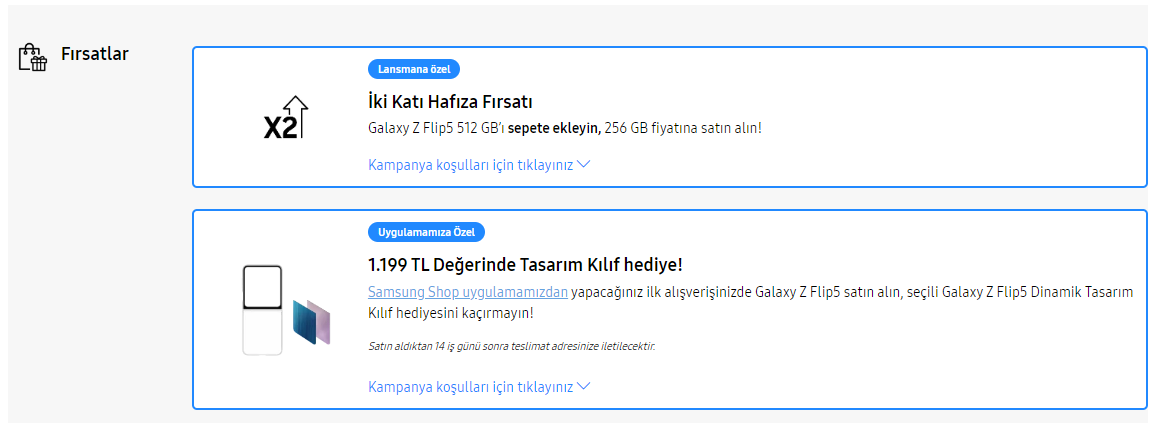Image resolution: width=1170 pixels, height=423 pixels.
Task: Click the 1.199 TL Değerinde Tasarım Kılıf hediye heading
Action: pyautogui.click(x=525, y=265)
